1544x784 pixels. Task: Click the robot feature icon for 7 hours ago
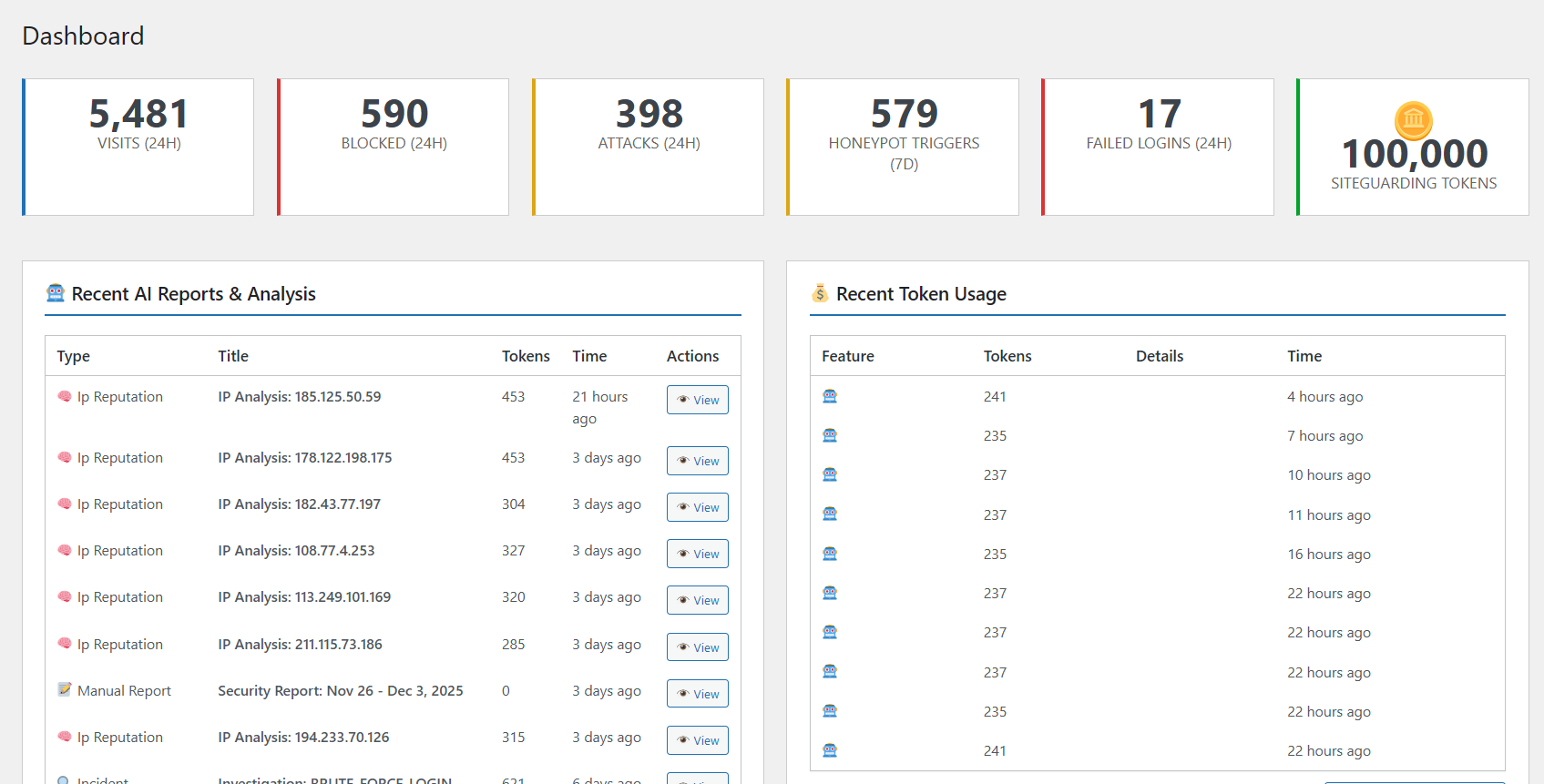pos(830,435)
